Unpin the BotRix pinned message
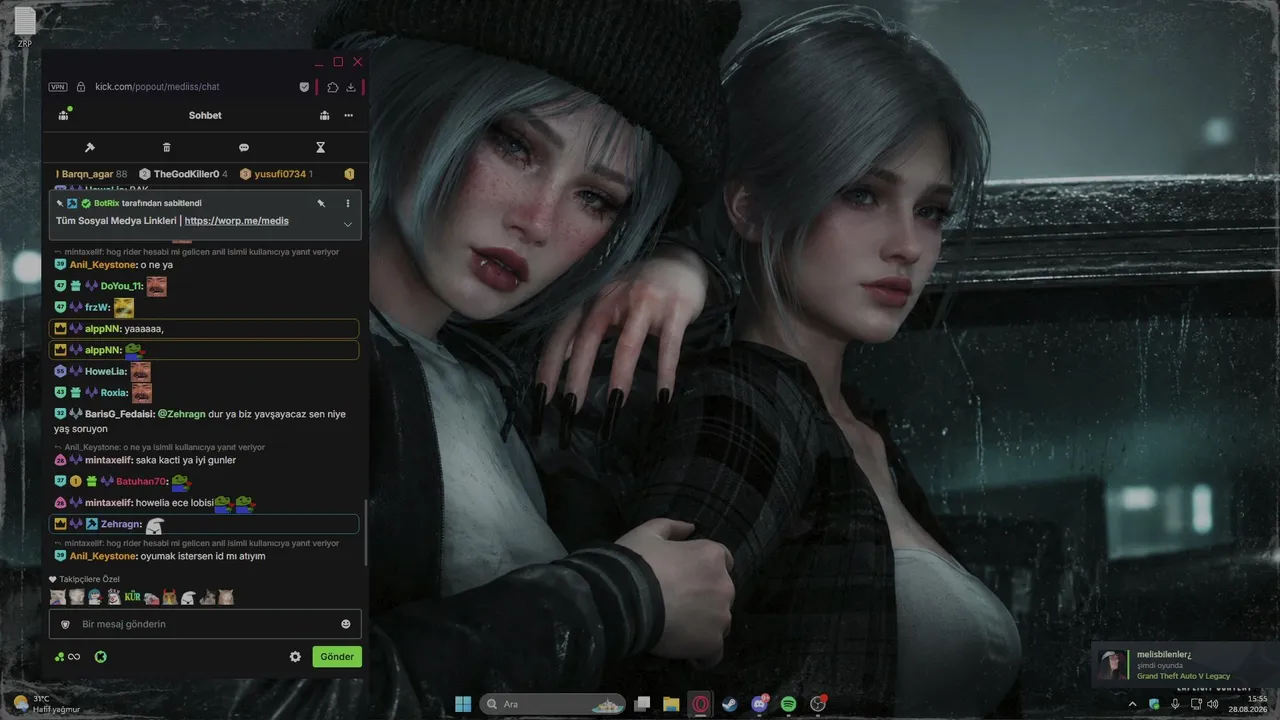1280x720 pixels. tap(321, 203)
